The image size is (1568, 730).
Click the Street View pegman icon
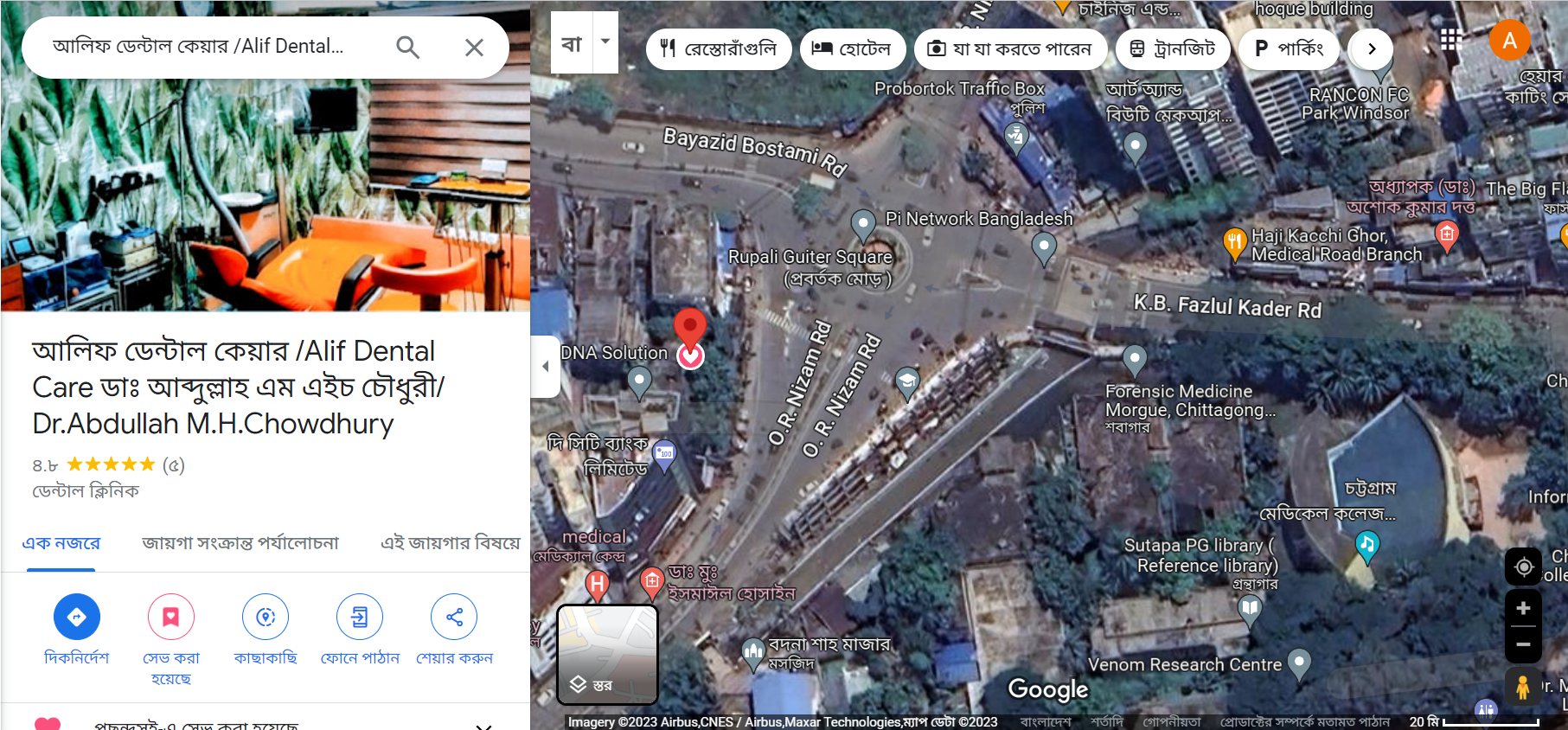coord(1523,688)
